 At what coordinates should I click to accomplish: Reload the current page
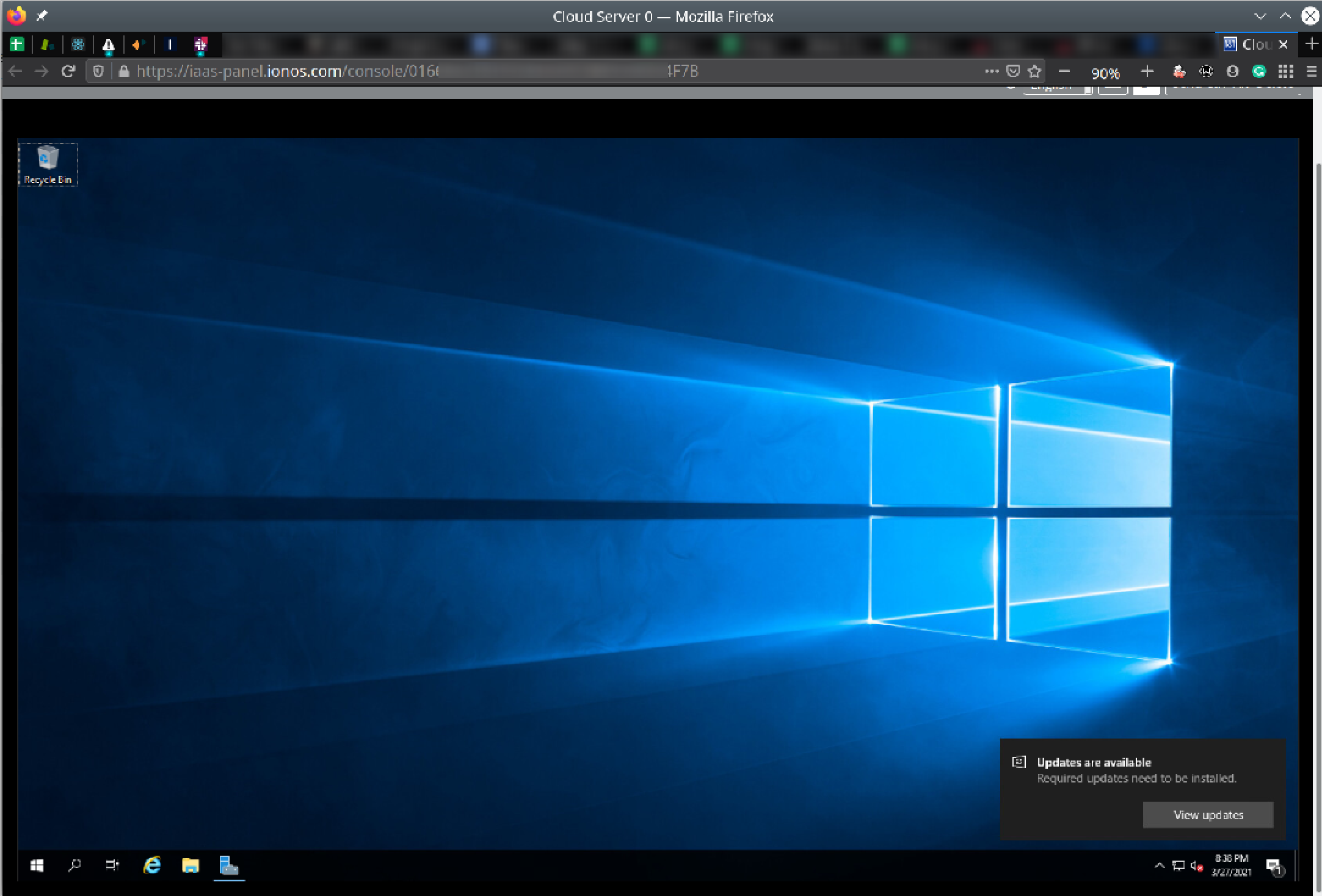(x=68, y=71)
